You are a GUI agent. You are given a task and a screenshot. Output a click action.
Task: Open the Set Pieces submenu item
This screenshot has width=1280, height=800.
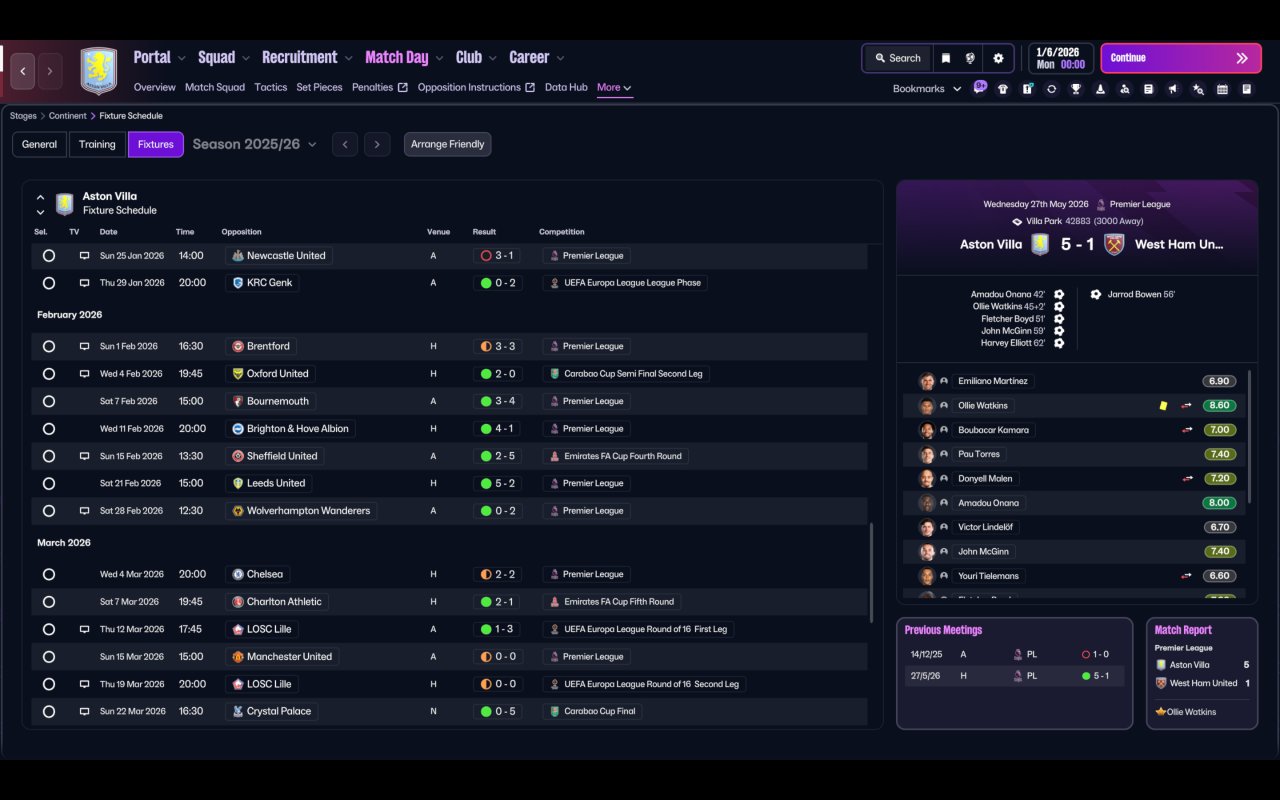tap(319, 87)
